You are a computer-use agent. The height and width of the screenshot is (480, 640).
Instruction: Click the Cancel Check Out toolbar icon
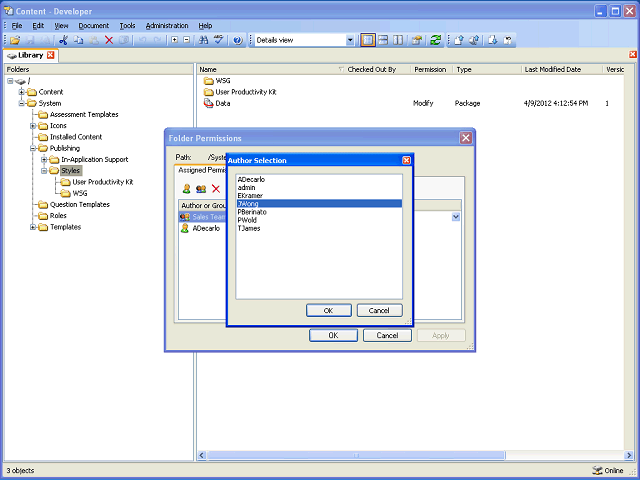point(508,40)
